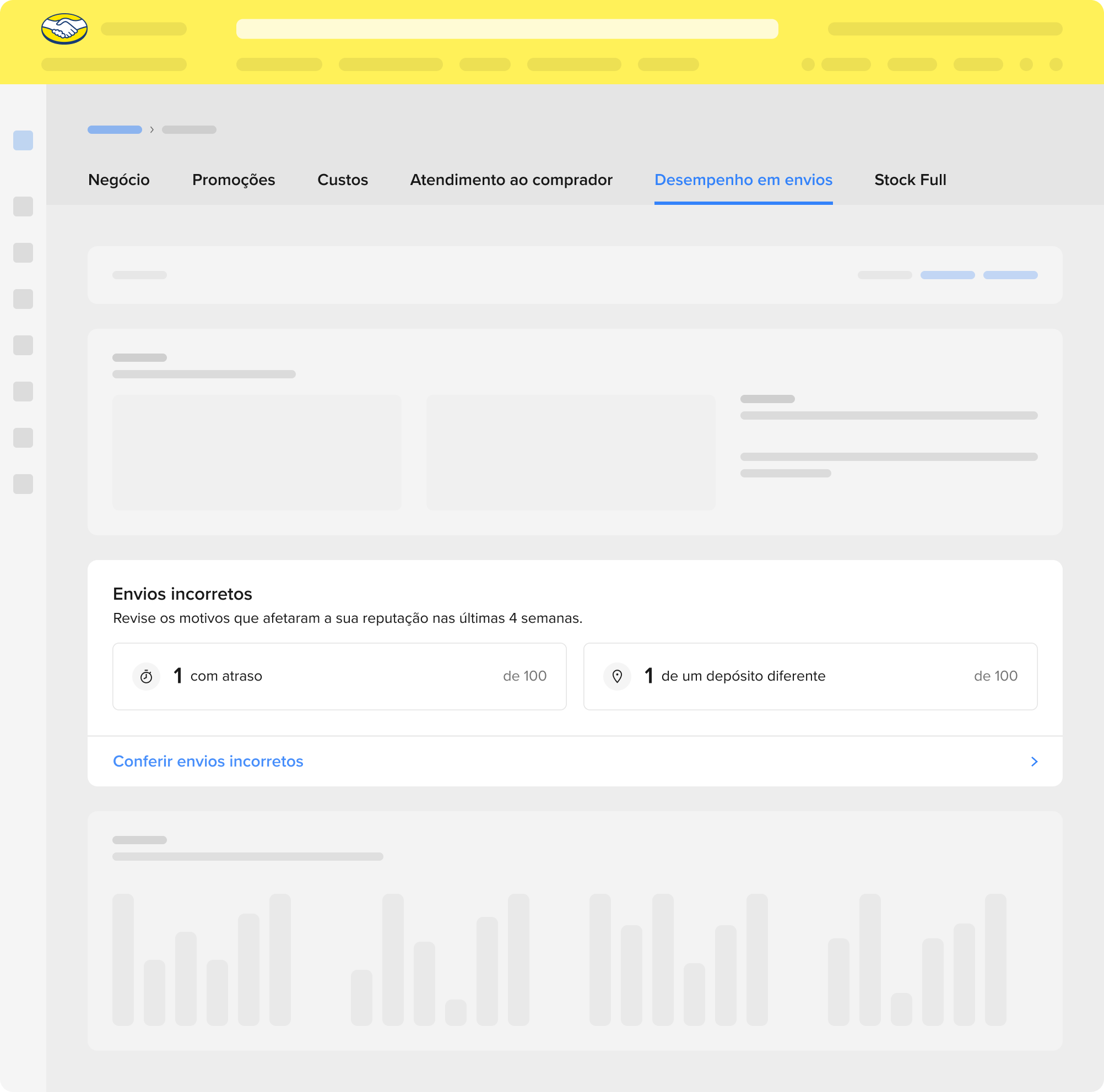The width and height of the screenshot is (1104, 1092).
Task: Click the highlighted blue sidebar icon at top
Action: click(23, 140)
